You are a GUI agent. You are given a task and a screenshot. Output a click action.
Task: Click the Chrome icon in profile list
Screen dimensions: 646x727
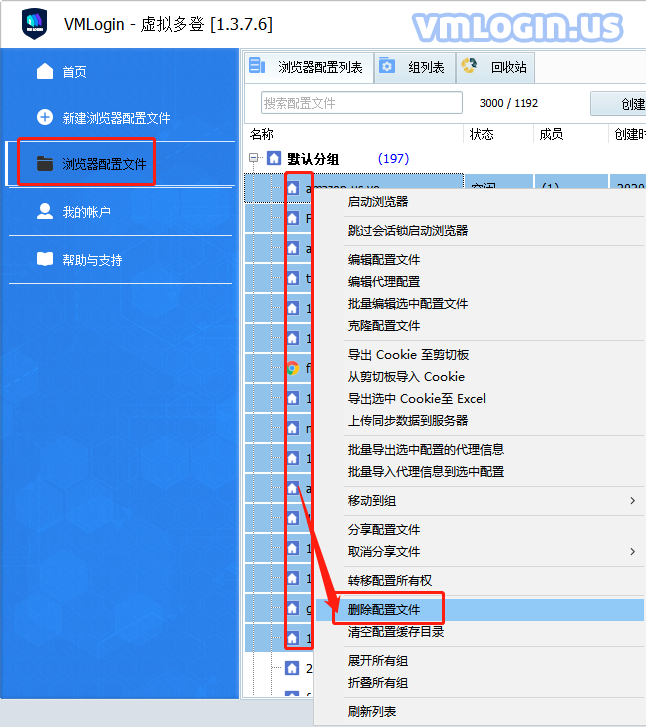293,368
